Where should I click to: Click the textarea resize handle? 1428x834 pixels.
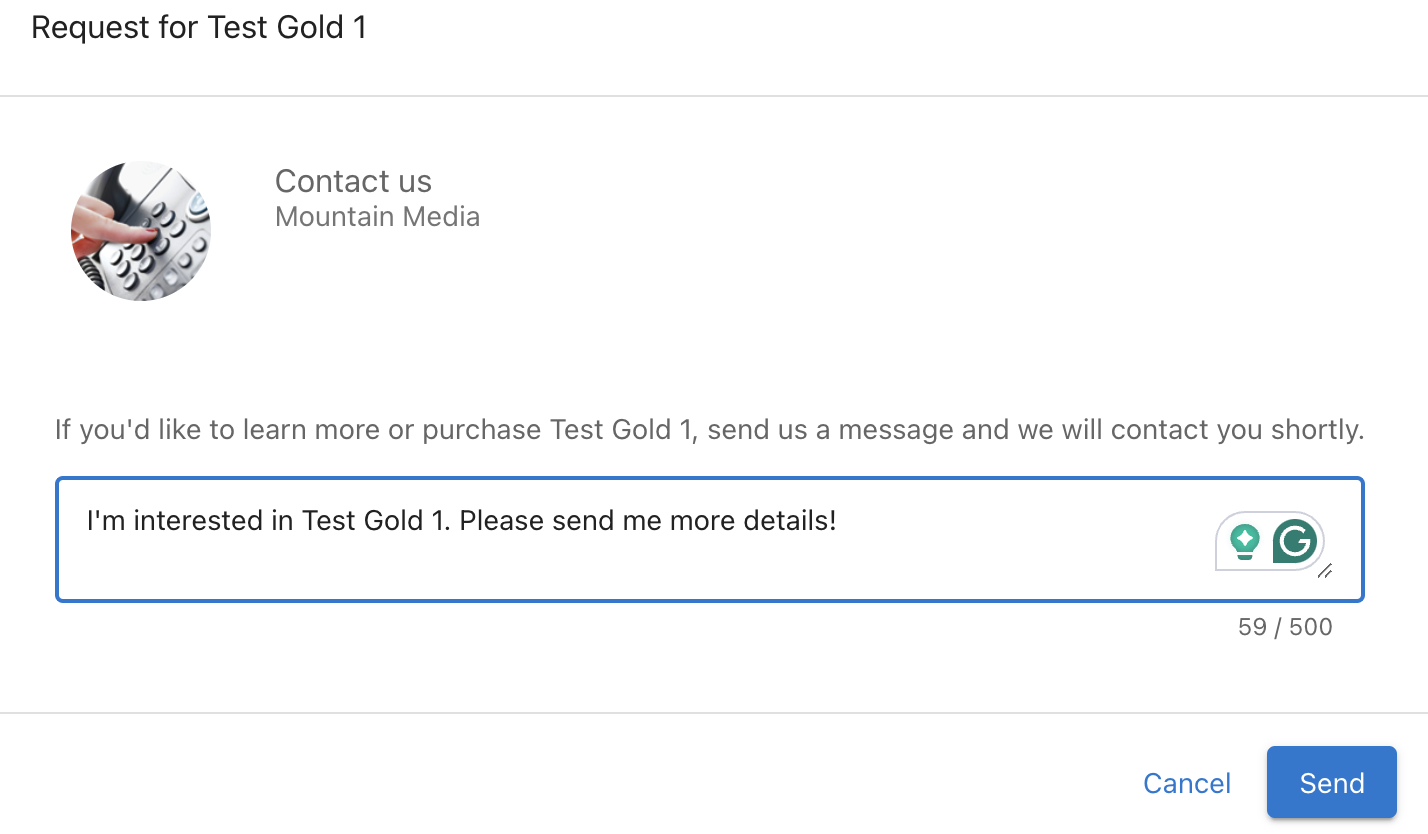pyautogui.click(x=1324, y=572)
